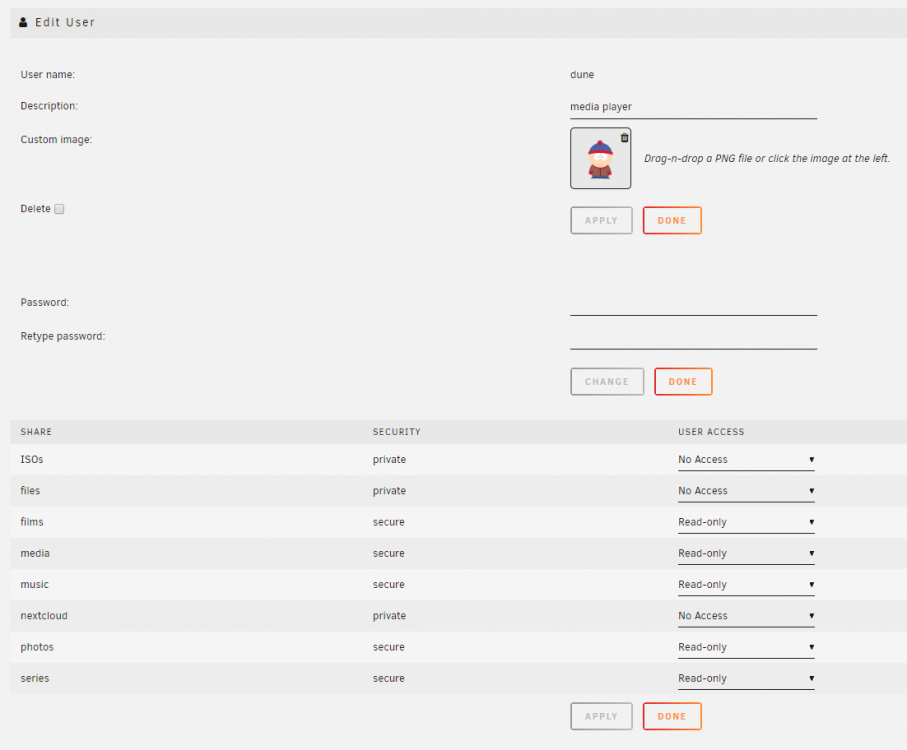907x750 pixels.
Task: Click the photos share name
Action: pyautogui.click(x=37, y=647)
